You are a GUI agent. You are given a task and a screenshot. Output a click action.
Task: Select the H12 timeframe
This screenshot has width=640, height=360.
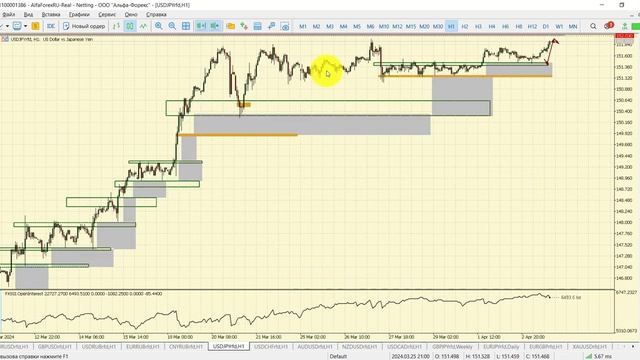point(532,26)
